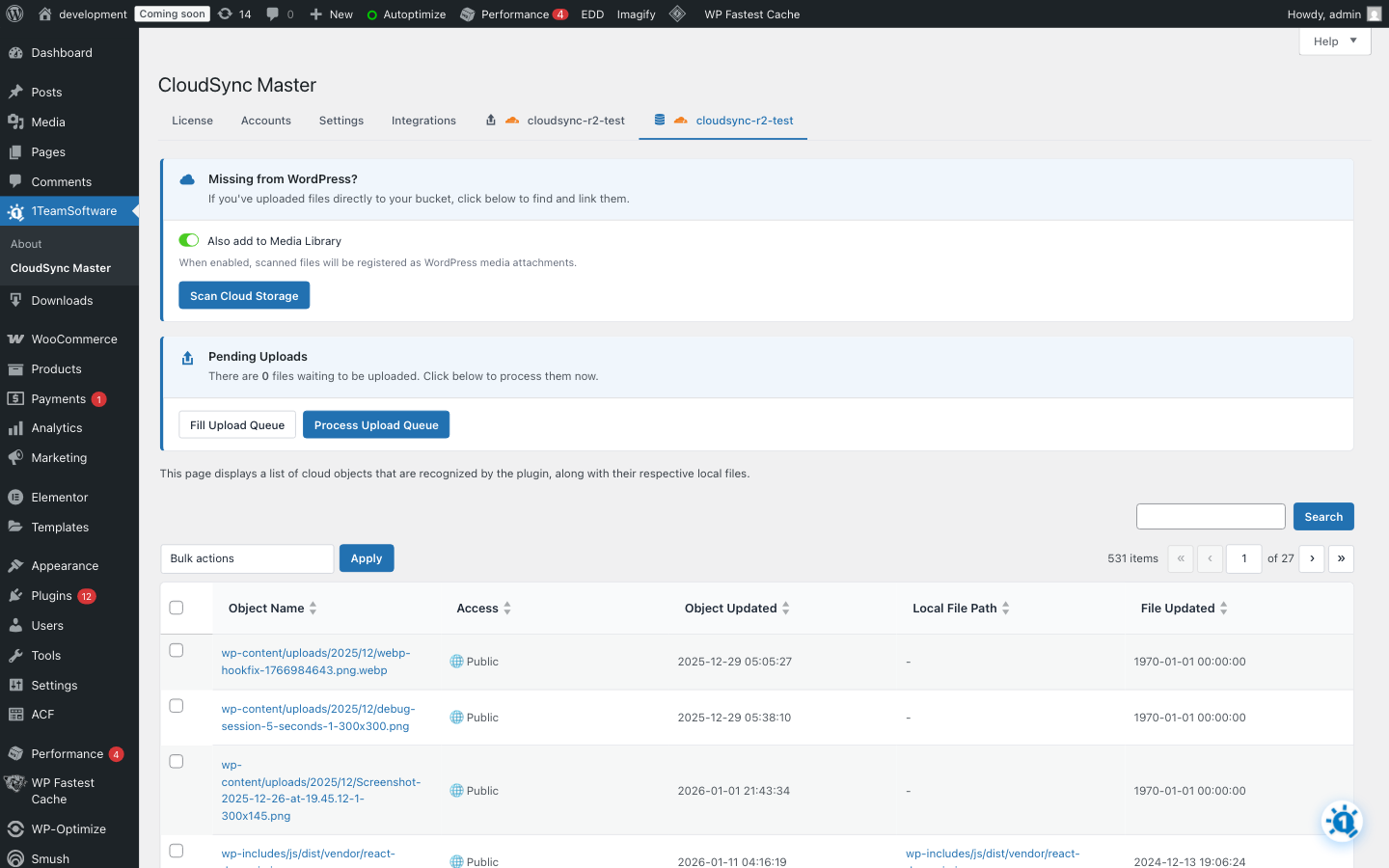Click the database icon on the active cloudsync-r2-test tab

coord(660,120)
